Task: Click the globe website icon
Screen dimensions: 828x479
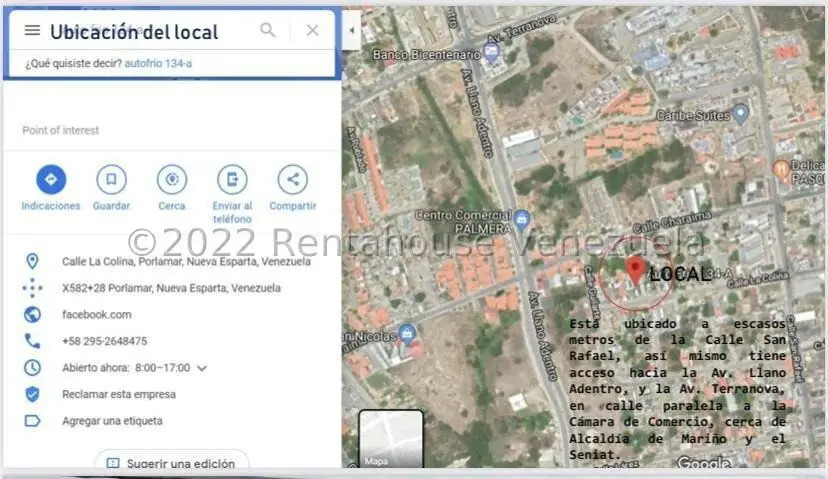Action: (32, 314)
